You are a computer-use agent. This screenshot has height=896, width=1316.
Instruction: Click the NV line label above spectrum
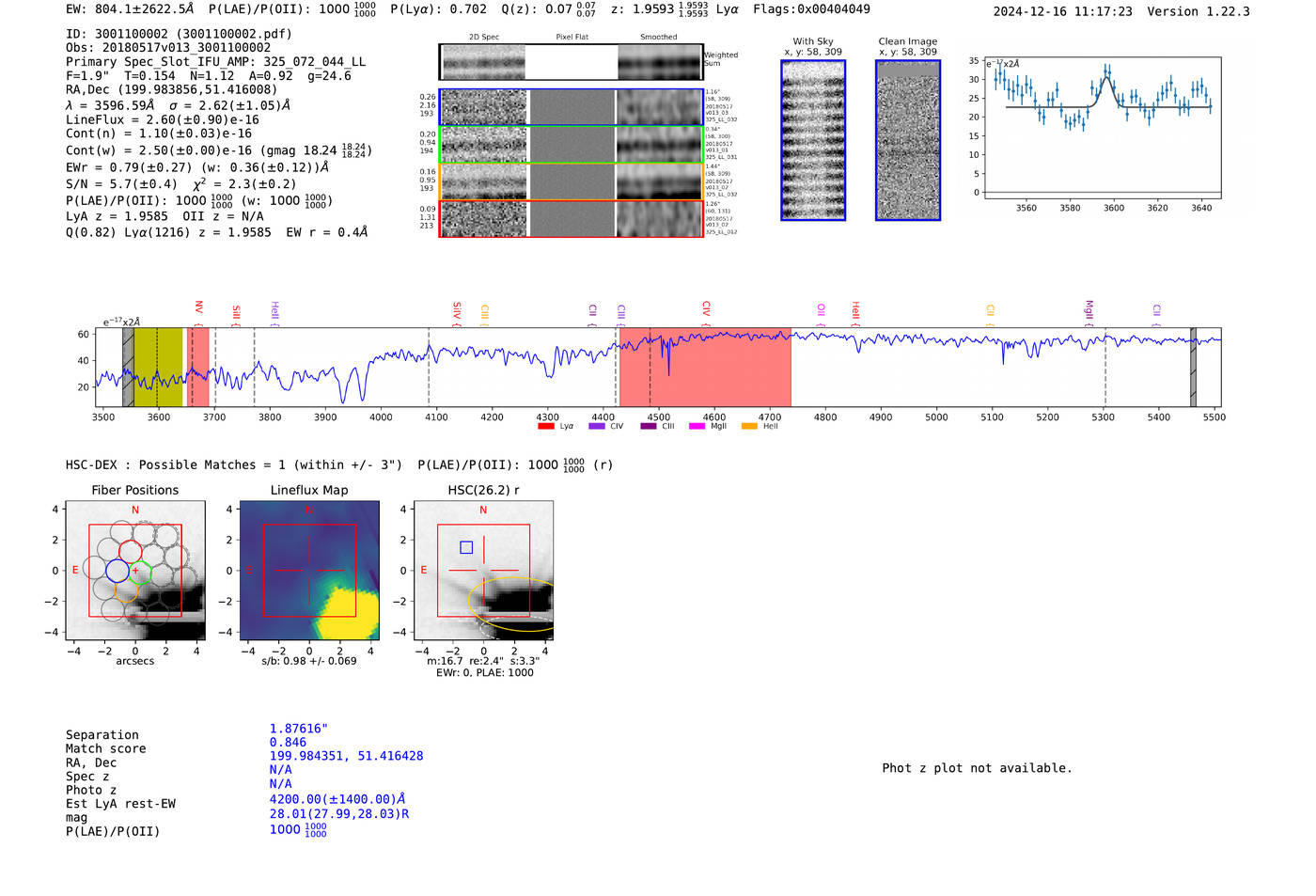pos(198,308)
